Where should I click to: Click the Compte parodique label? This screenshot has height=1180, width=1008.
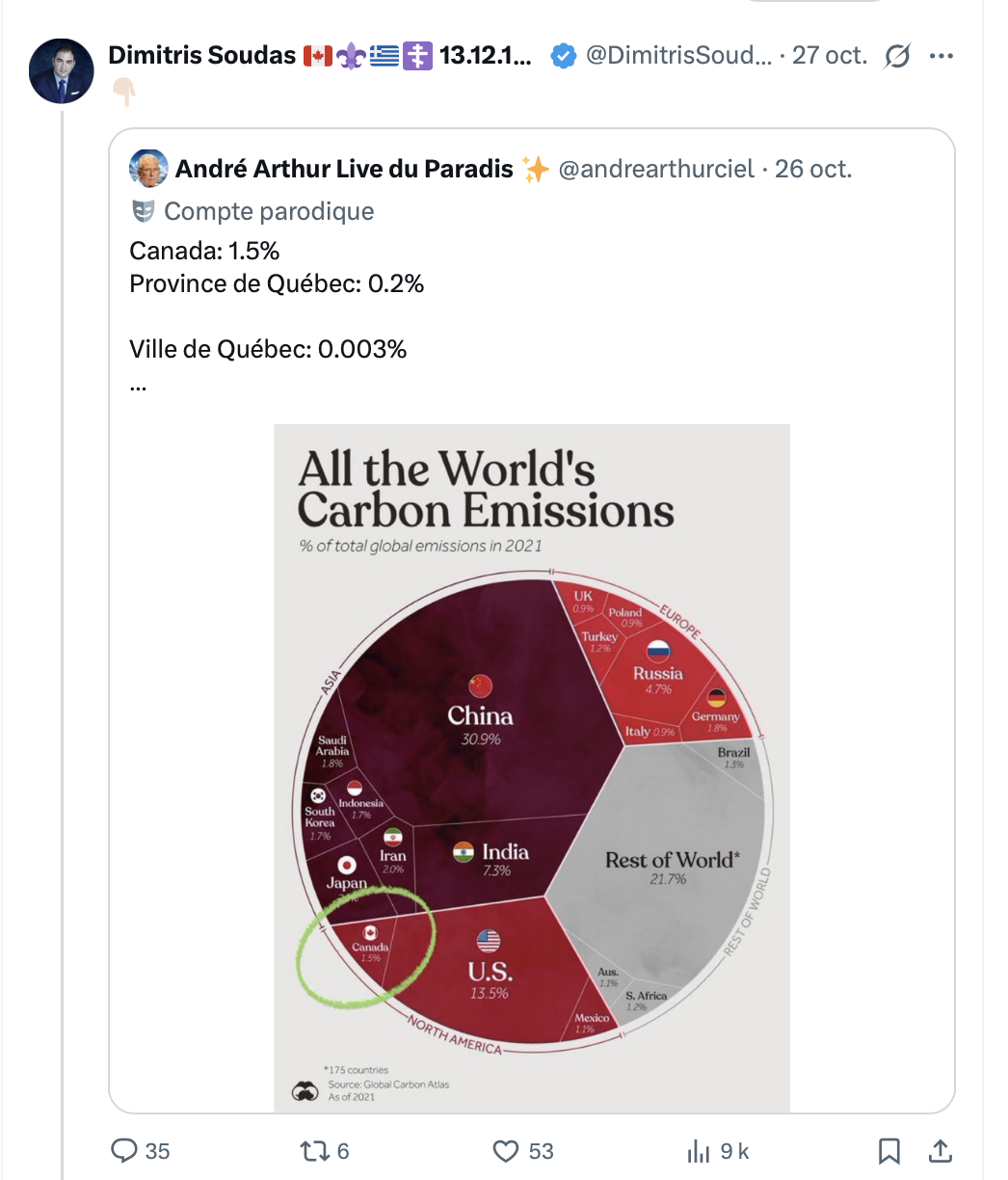pyautogui.click(x=269, y=211)
